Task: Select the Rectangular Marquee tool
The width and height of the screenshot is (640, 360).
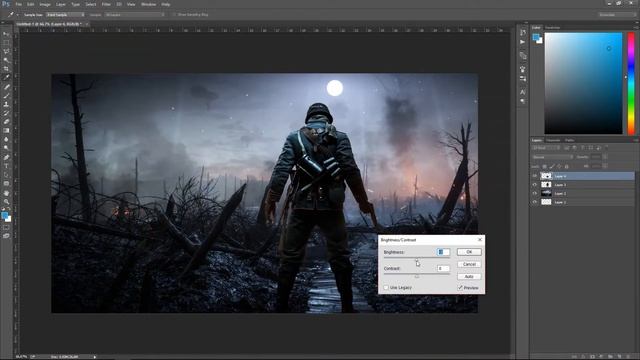Action: pyautogui.click(x=6, y=43)
